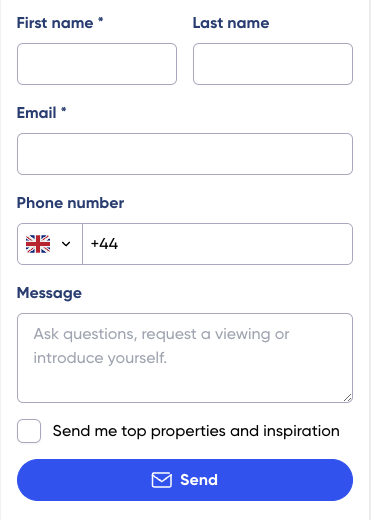Click the 'Message' label text
The width and height of the screenshot is (371, 520).
tap(49, 293)
